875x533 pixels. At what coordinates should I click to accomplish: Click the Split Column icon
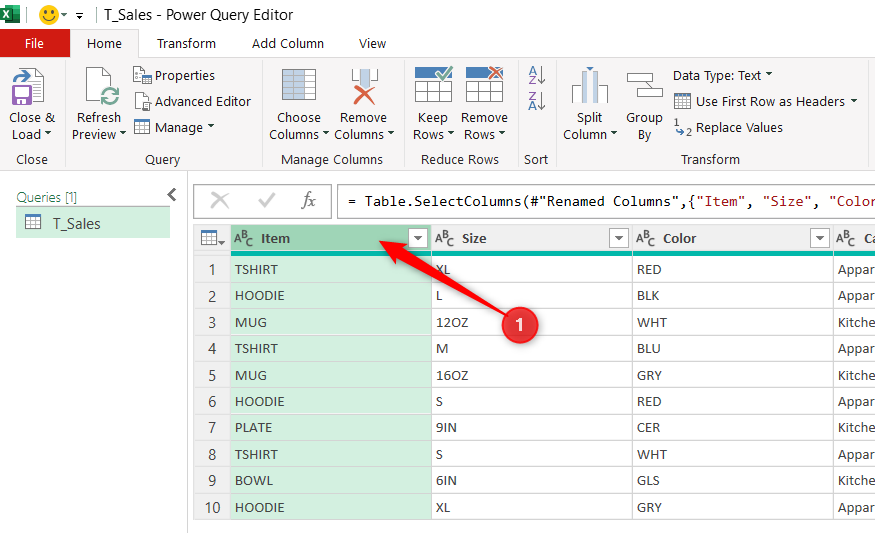pos(589,85)
